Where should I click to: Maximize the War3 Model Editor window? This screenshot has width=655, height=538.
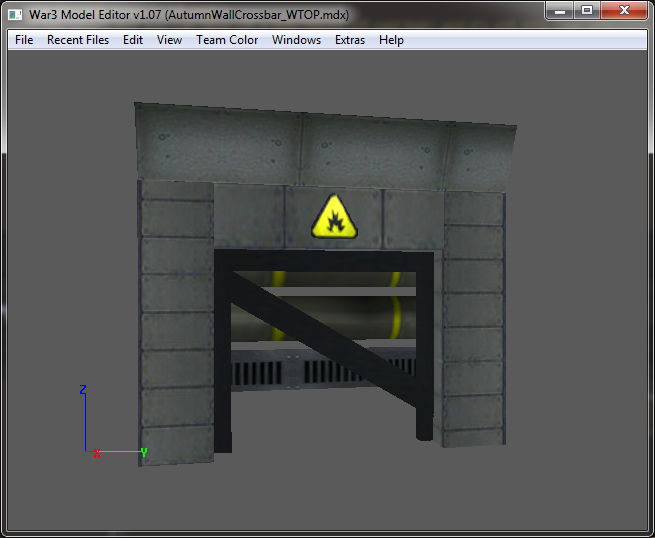[x=587, y=10]
